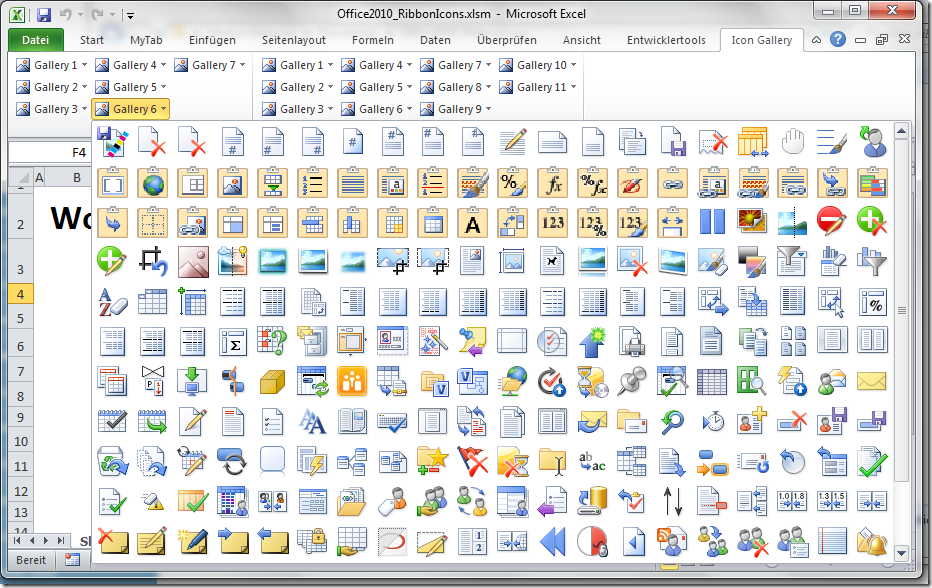Select row header 4
This screenshot has height=588, width=932.
[x=21, y=294]
